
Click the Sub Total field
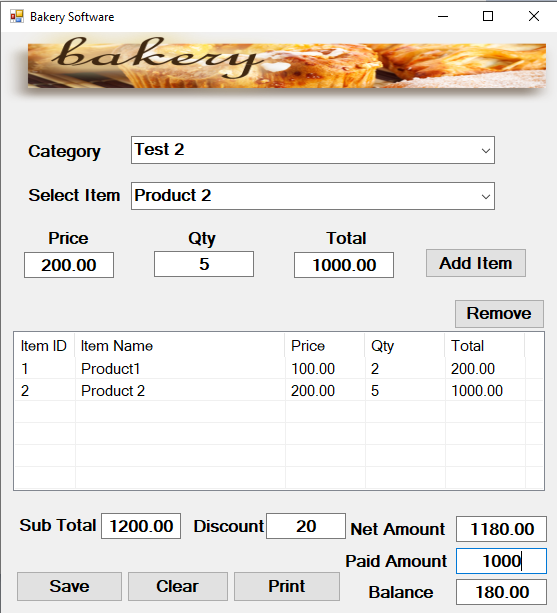141,526
